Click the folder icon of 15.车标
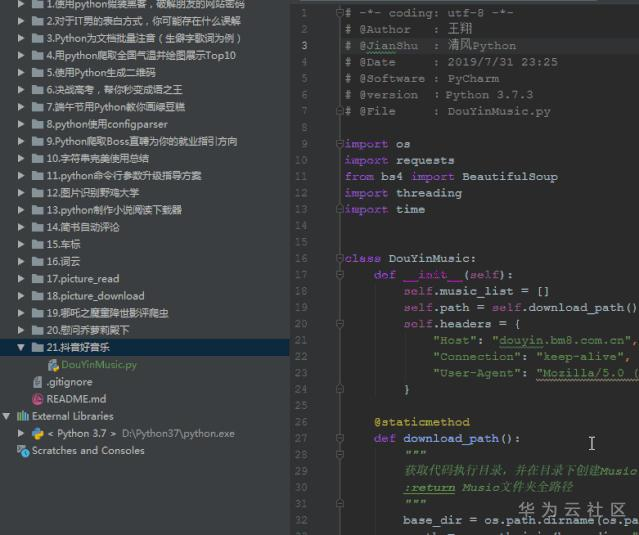The image size is (639, 535). (x=37, y=244)
